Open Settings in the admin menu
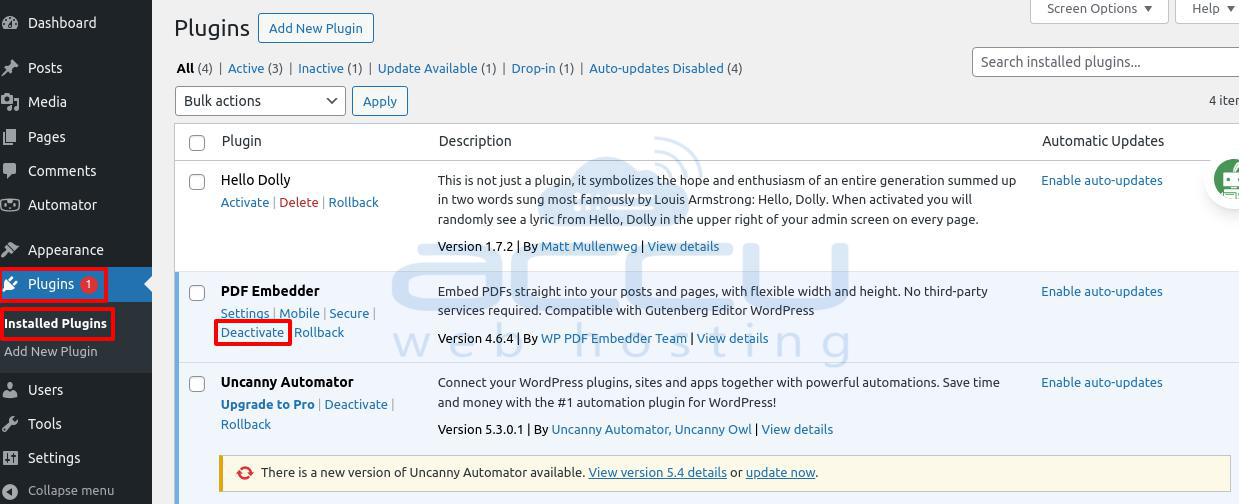 point(54,458)
